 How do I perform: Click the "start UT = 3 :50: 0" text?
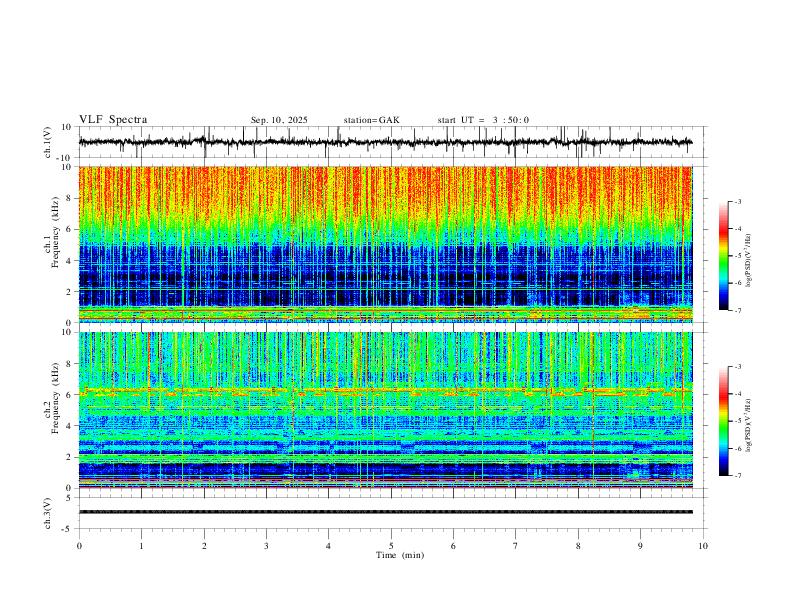click(483, 120)
